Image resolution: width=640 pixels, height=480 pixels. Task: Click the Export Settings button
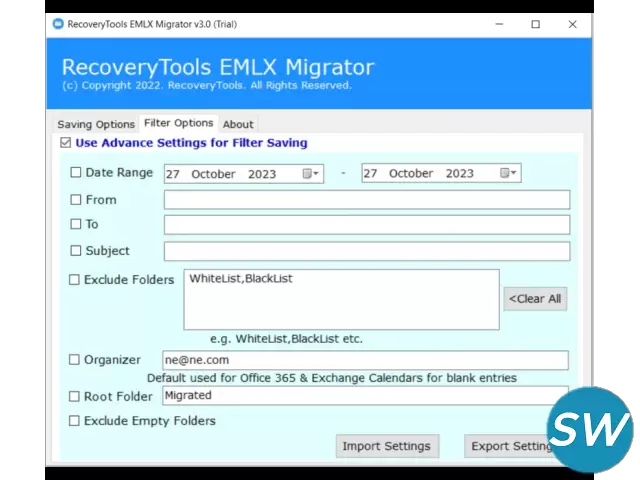tap(510, 446)
